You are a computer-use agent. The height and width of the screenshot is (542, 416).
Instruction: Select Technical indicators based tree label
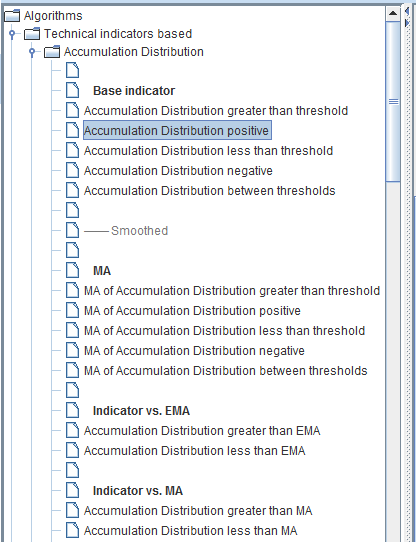[x=118, y=34]
